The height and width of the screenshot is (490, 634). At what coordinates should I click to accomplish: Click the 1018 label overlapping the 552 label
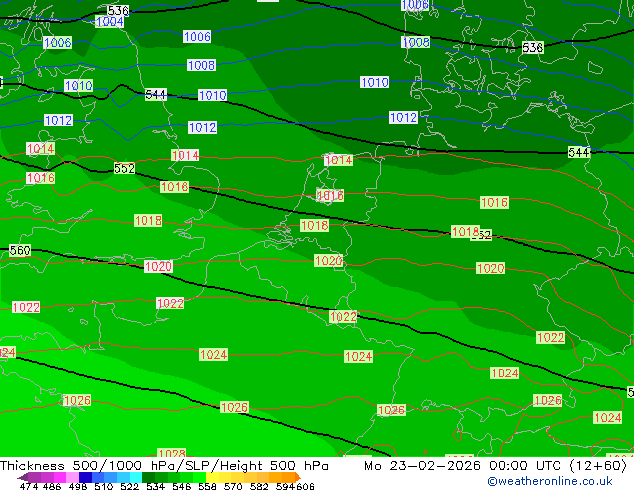(x=465, y=232)
